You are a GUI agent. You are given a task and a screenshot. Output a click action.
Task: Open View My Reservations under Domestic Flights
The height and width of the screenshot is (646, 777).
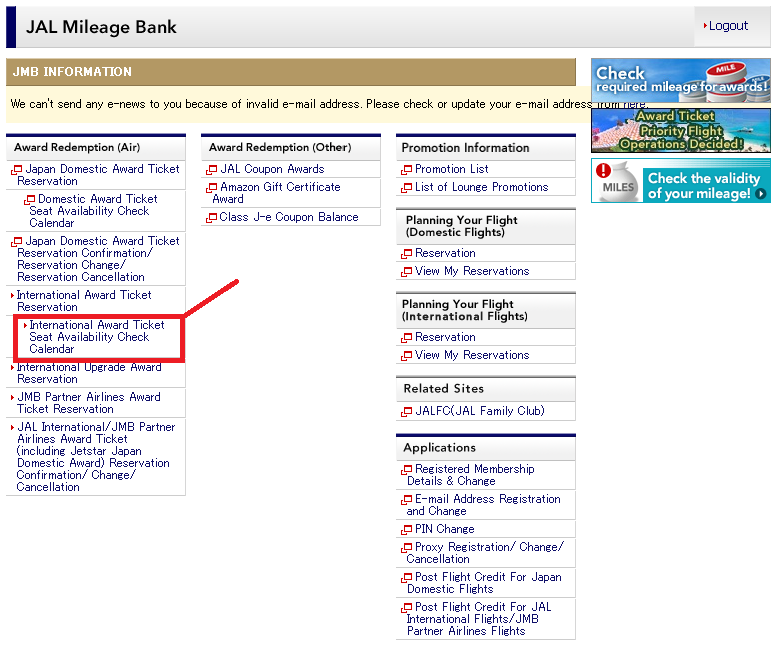pyautogui.click(x=472, y=271)
